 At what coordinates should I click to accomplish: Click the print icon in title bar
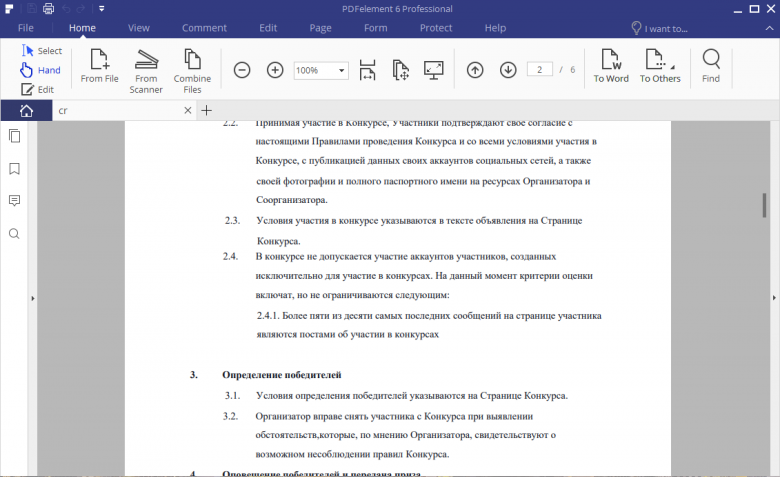coord(48,8)
